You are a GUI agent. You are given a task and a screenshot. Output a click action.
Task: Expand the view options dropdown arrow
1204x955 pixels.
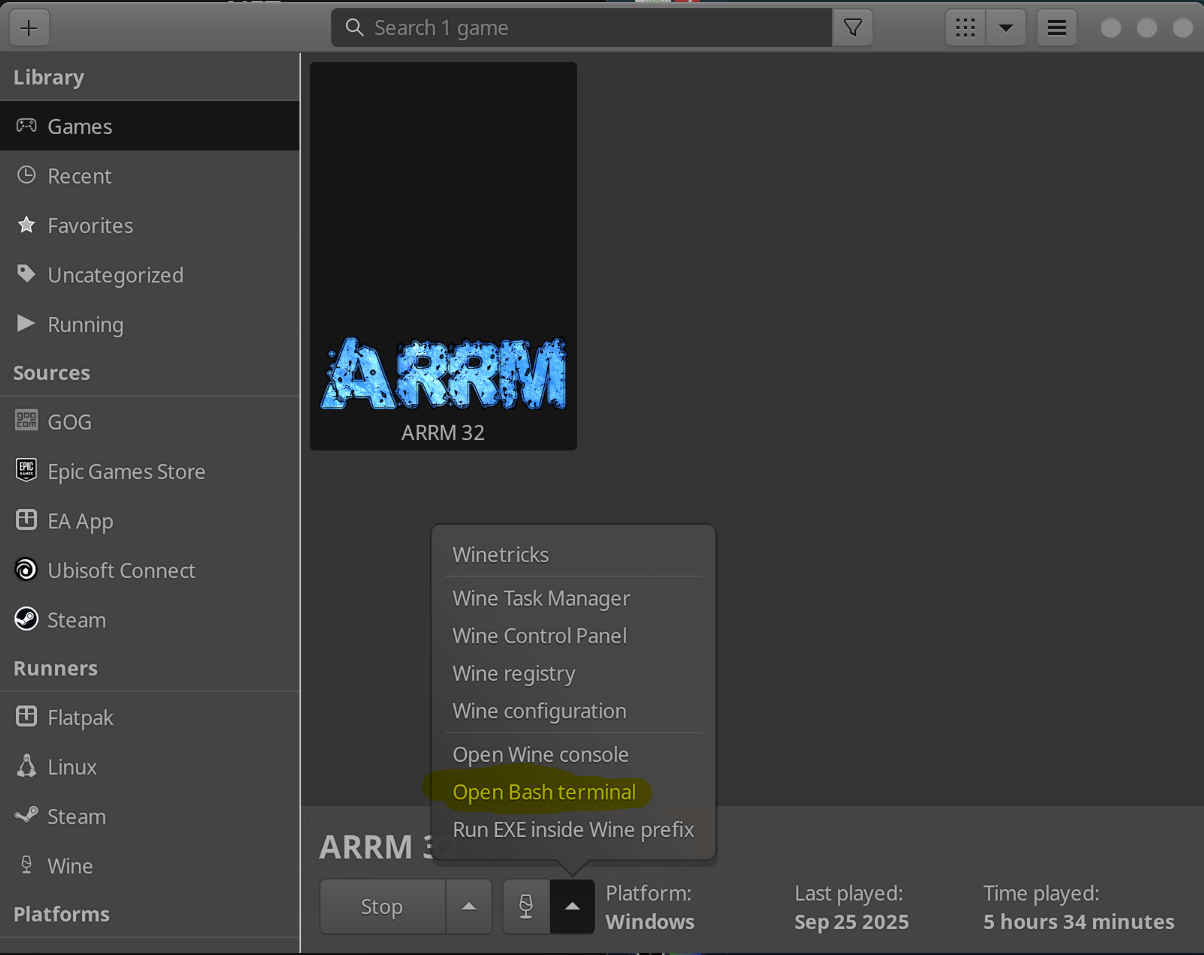tap(1006, 28)
